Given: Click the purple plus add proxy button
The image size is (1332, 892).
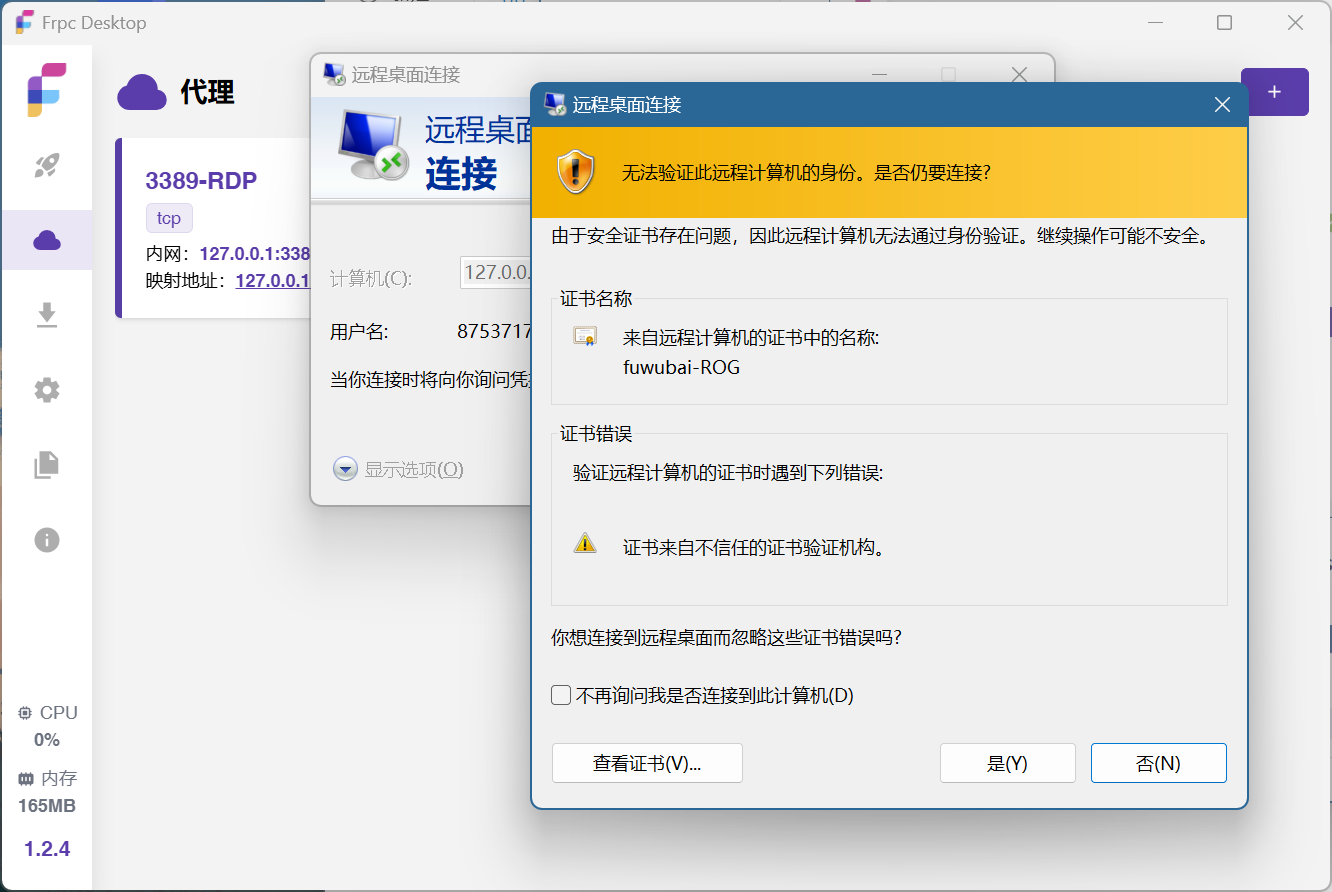Looking at the screenshot, I should point(1274,92).
